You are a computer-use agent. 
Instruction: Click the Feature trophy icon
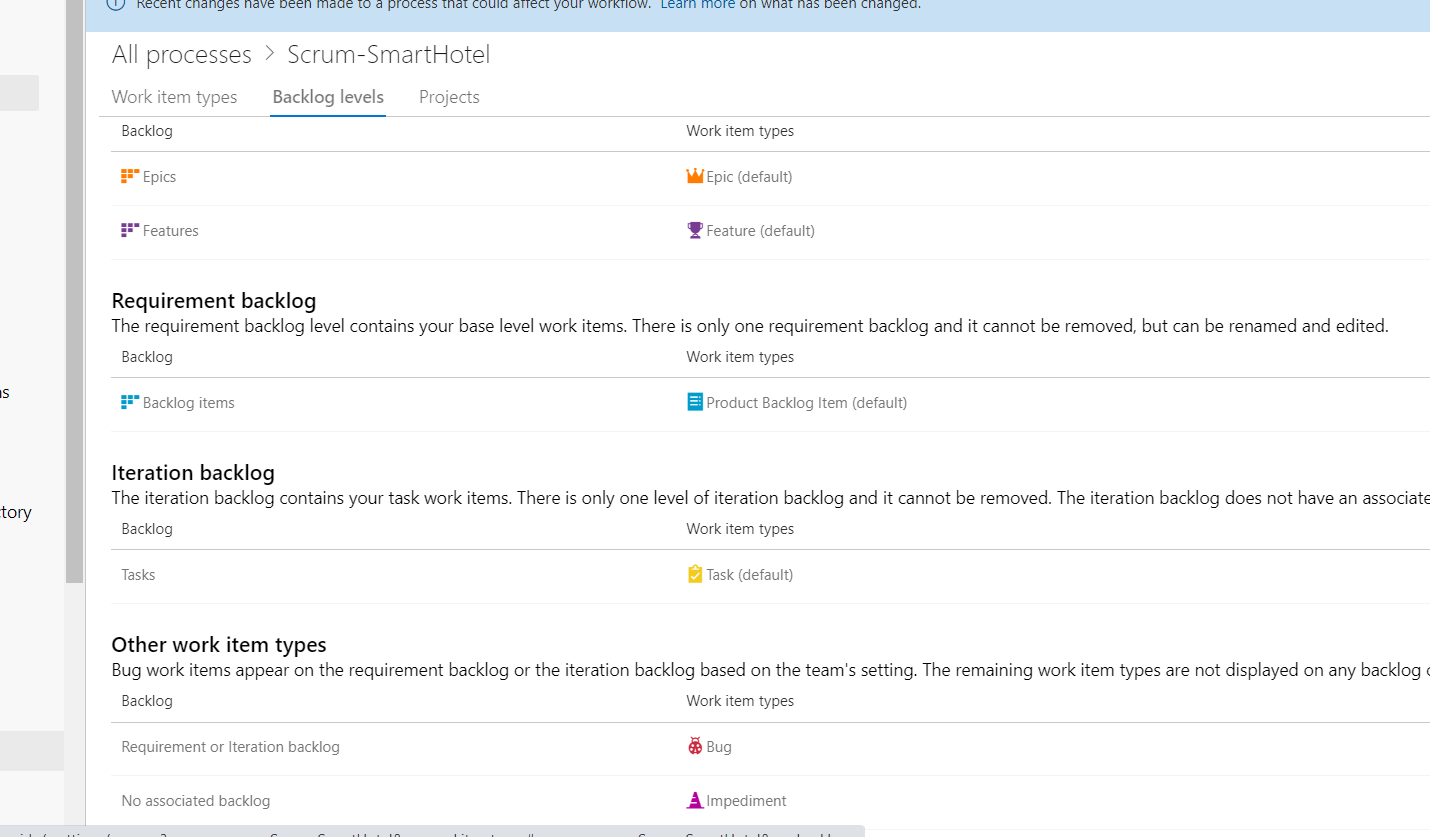[x=695, y=230]
